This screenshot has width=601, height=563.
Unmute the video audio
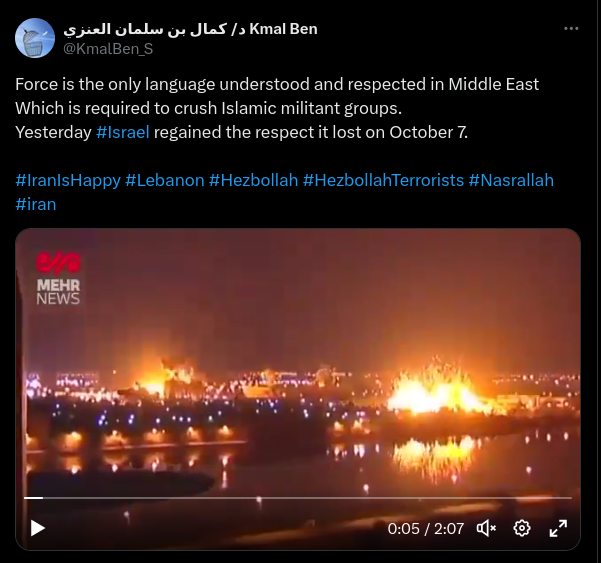tap(486, 529)
